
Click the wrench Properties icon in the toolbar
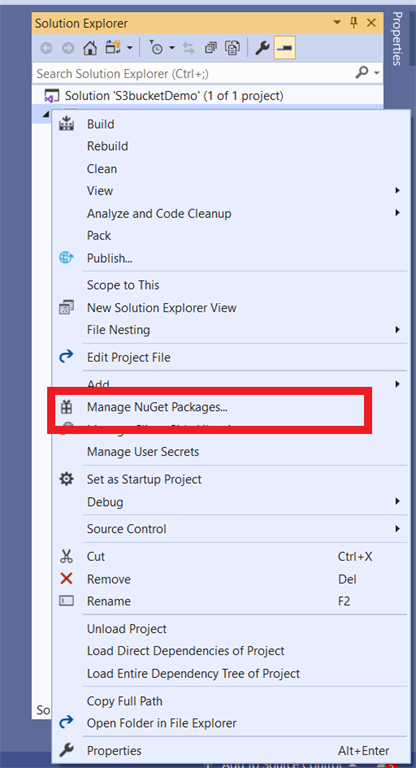(x=262, y=48)
